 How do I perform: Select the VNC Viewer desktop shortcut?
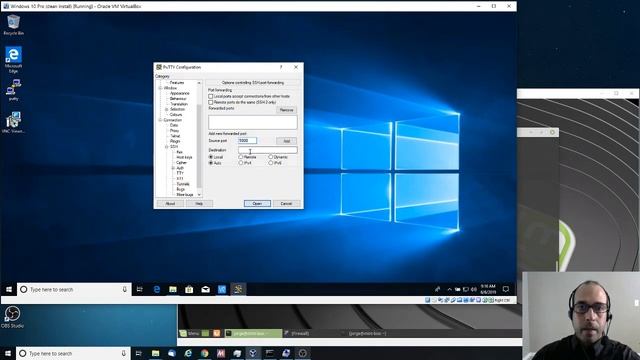13,122
